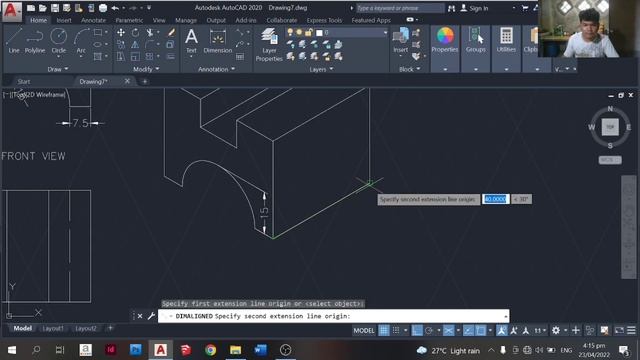The width and height of the screenshot is (640, 360).
Task: Click the Trim tool in Modify
Action: click(150, 33)
